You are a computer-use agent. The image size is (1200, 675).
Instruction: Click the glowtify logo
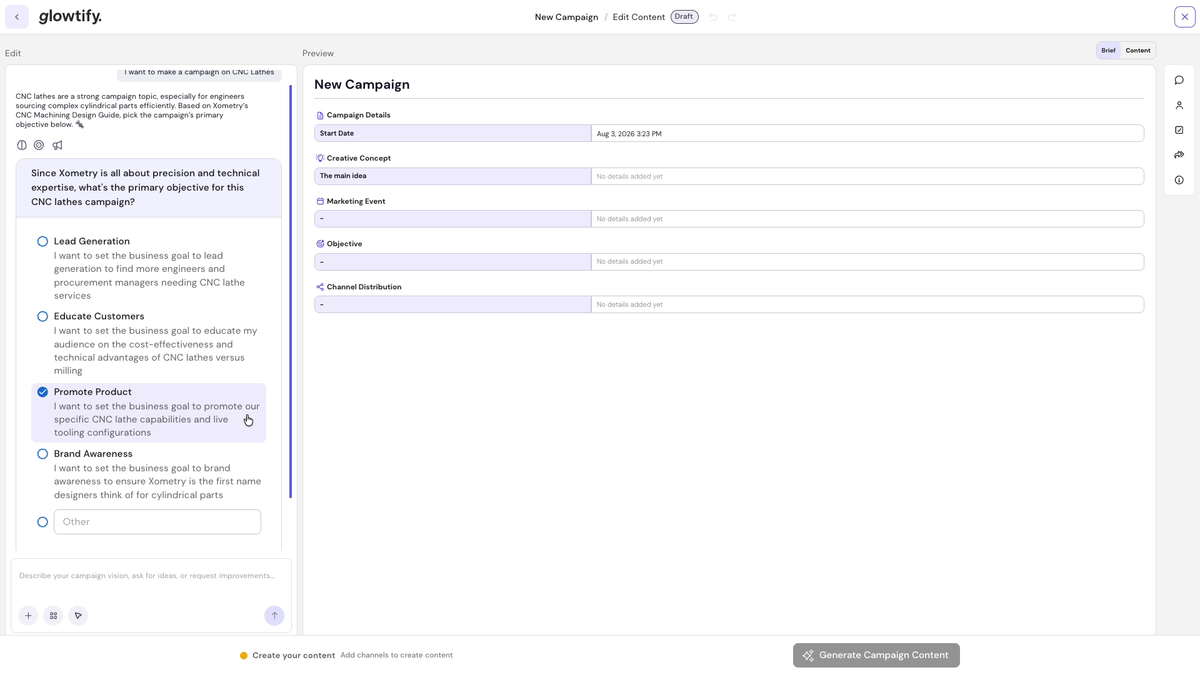click(x=70, y=16)
